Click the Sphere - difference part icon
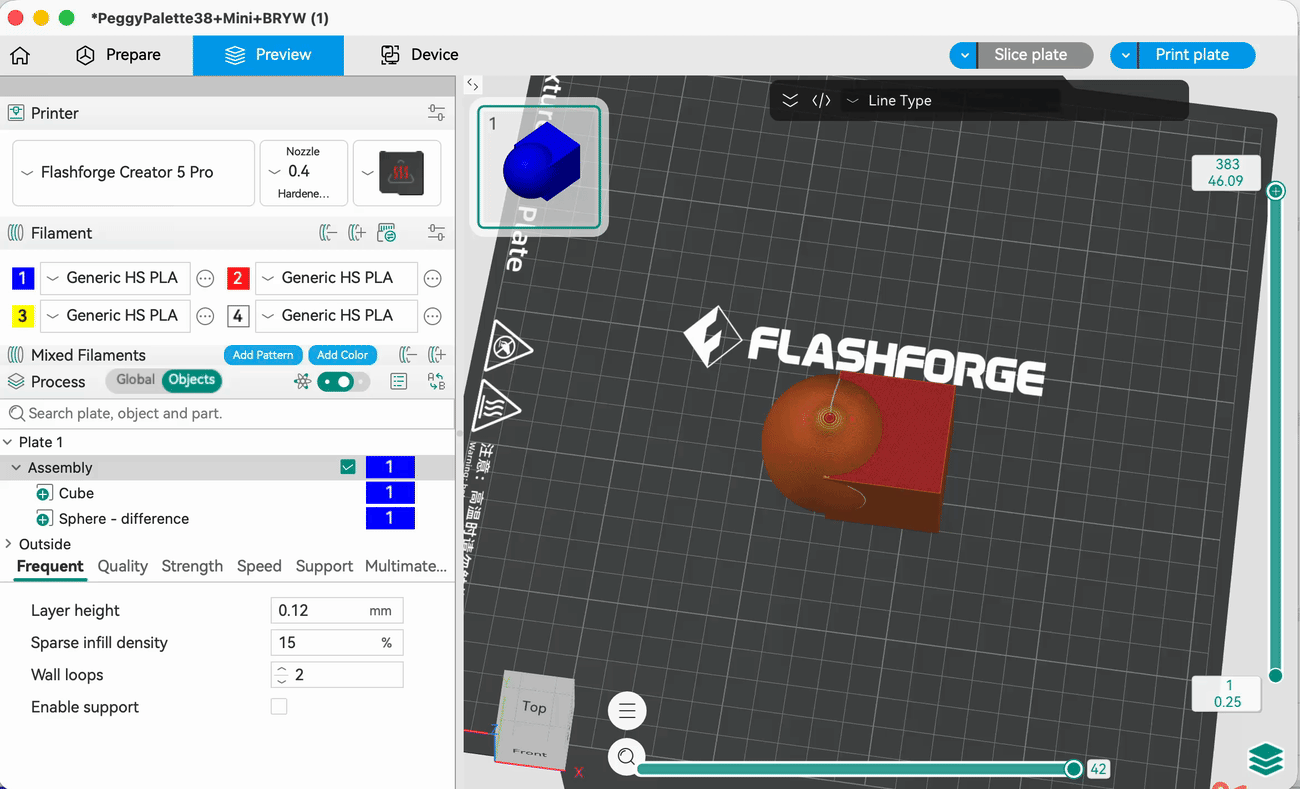Image resolution: width=1300 pixels, height=789 pixels. pos(44,519)
